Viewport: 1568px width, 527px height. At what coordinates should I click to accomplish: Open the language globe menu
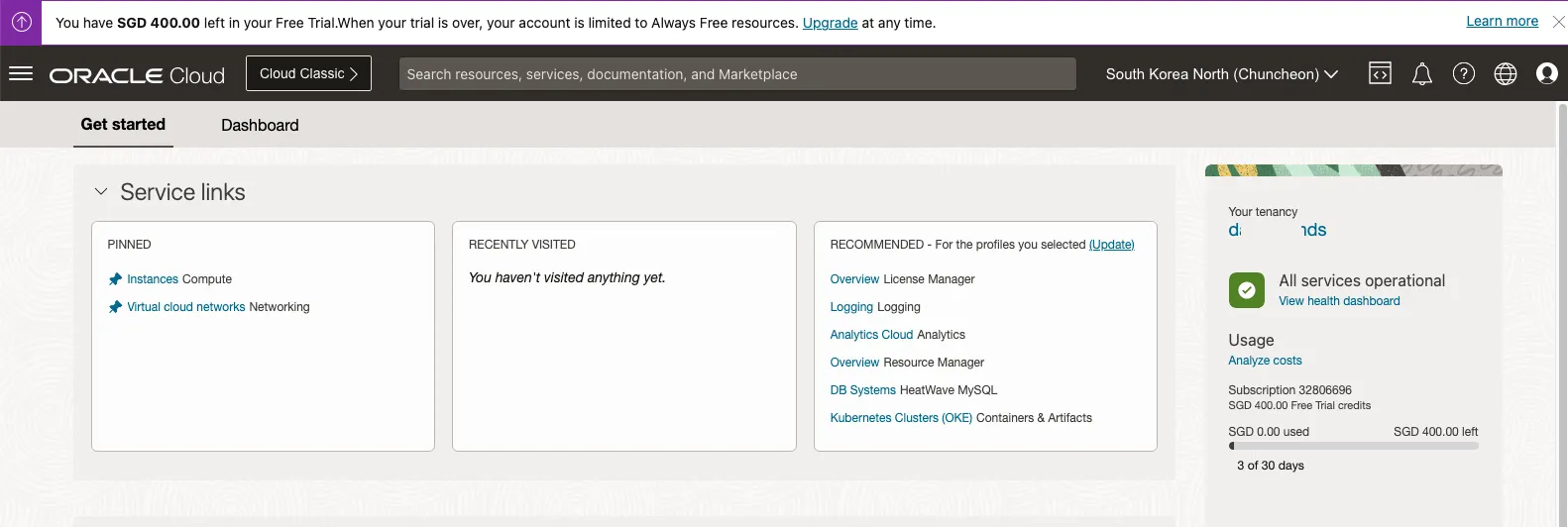coord(1506,73)
